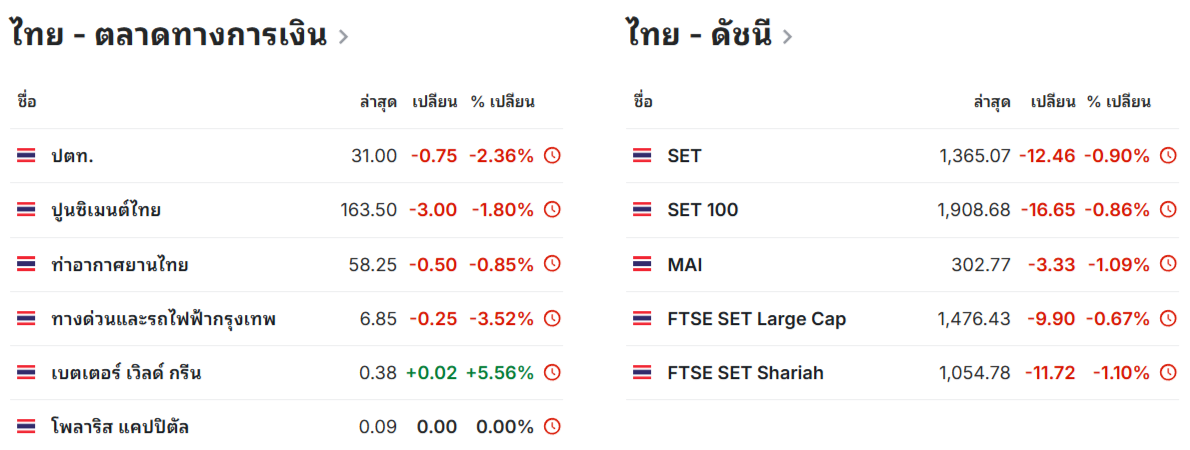Click the clock icon in the เบตเตอร์ เวิลด์ กรีน row
1190x450 pixels.
552,373
